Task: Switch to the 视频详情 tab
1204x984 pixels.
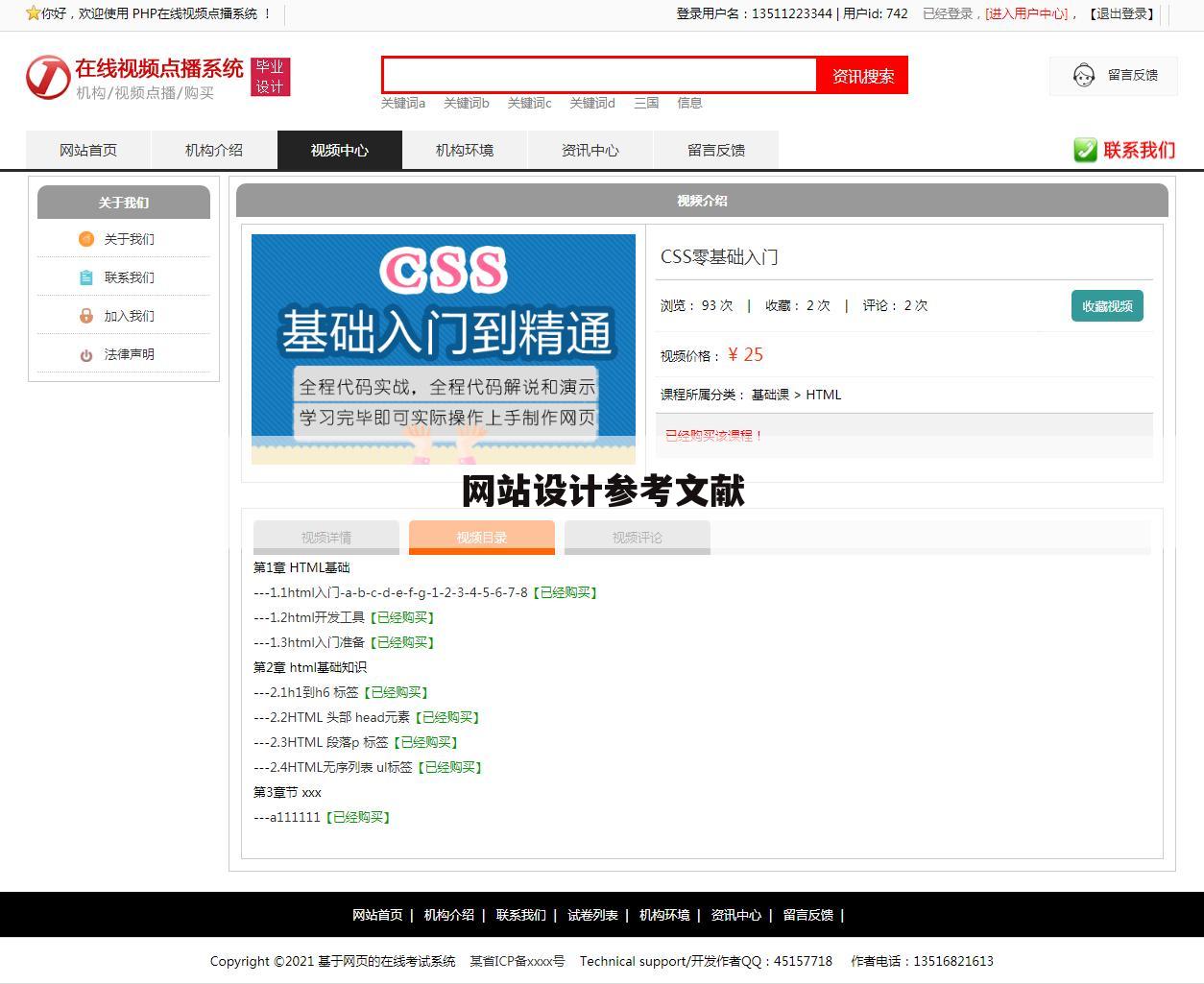Action: click(x=325, y=538)
